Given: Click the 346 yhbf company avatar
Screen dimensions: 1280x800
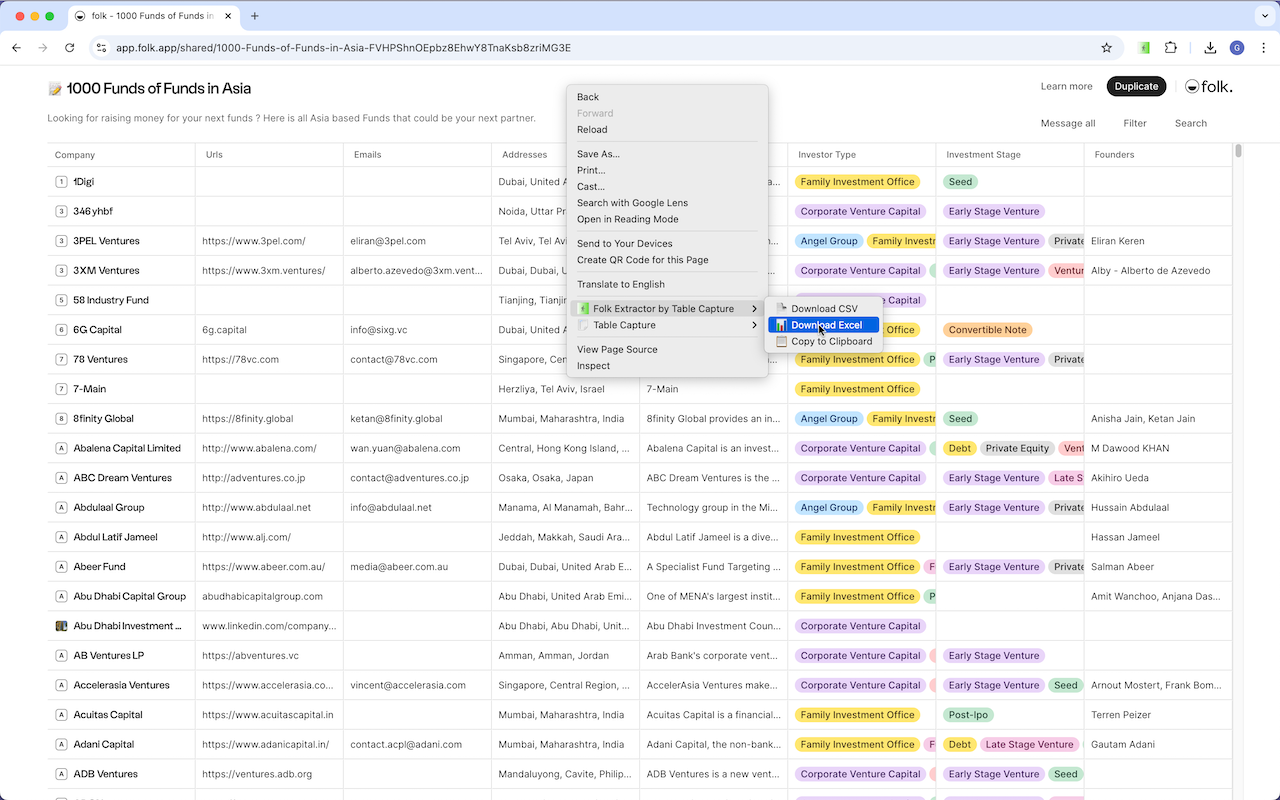Looking at the screenshot, I should [x=62, y=212].
